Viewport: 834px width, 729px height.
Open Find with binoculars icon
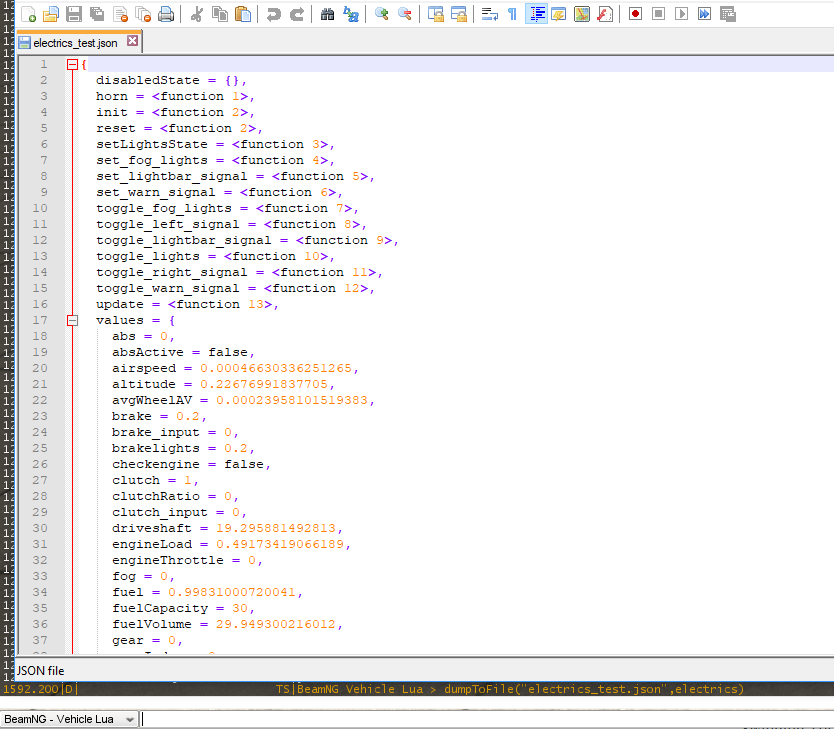(327, 14)
